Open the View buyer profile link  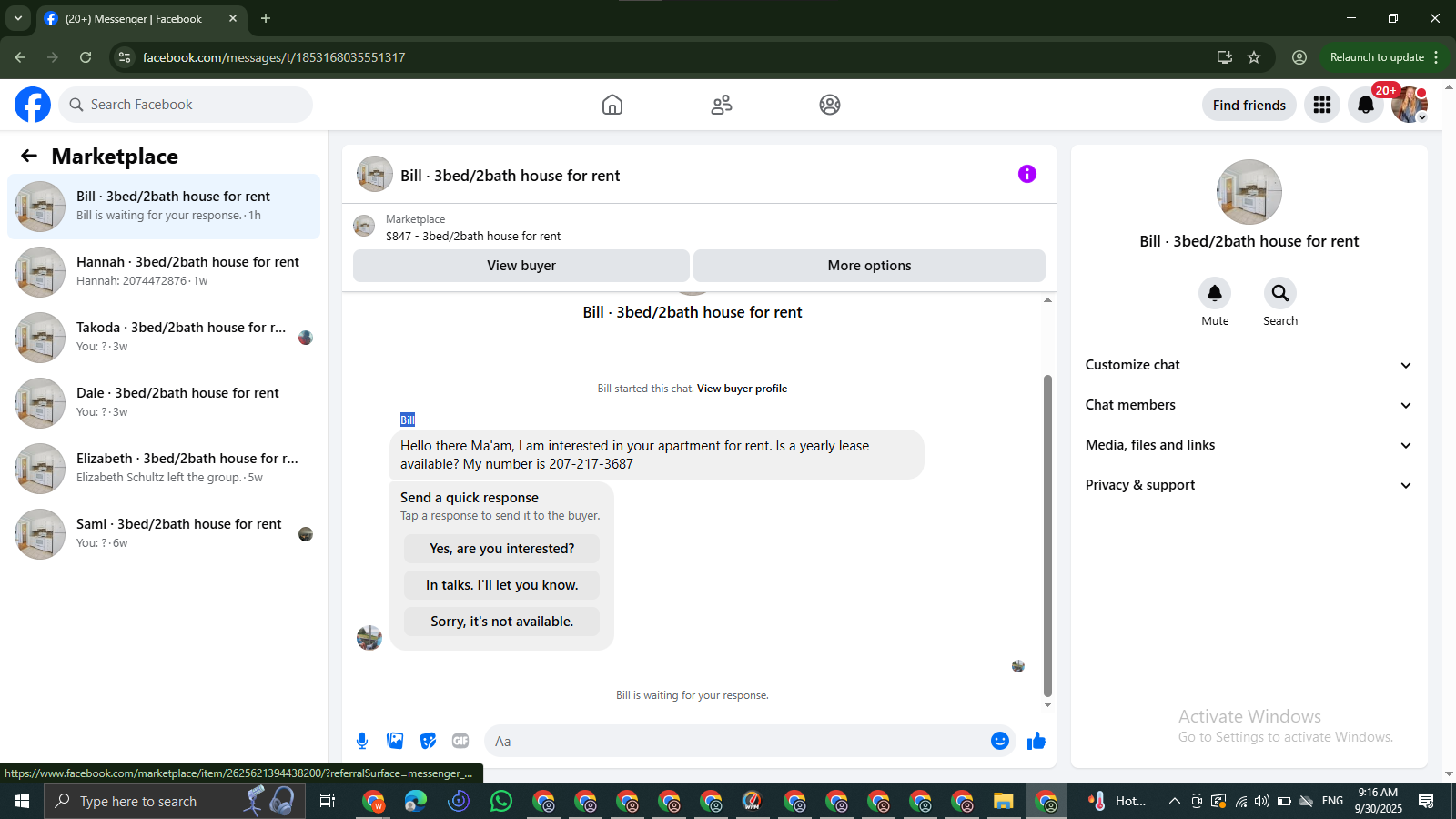(742, 389)
